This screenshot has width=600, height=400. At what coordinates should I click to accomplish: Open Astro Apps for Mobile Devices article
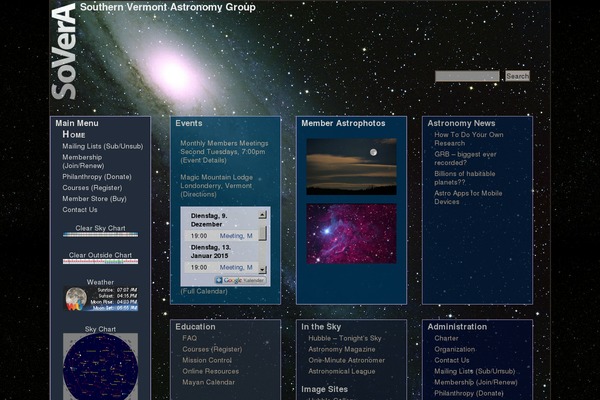click(468, 197)
